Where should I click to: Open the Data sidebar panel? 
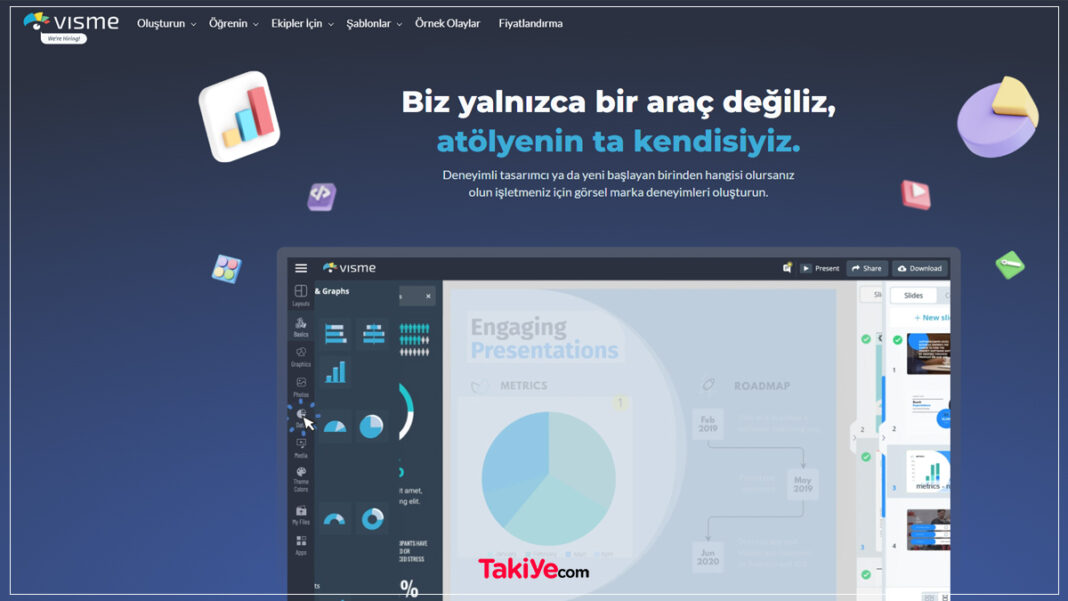click(x=300, y=418)
